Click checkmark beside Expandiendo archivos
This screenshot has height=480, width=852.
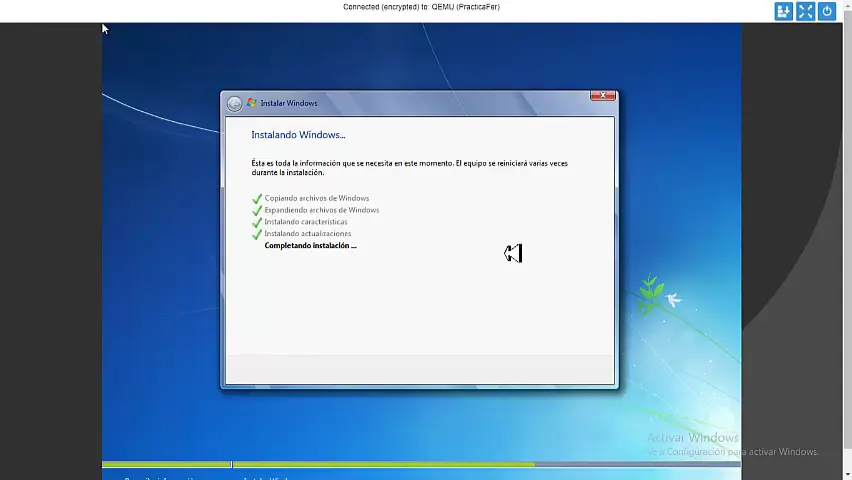click(257, 211)
